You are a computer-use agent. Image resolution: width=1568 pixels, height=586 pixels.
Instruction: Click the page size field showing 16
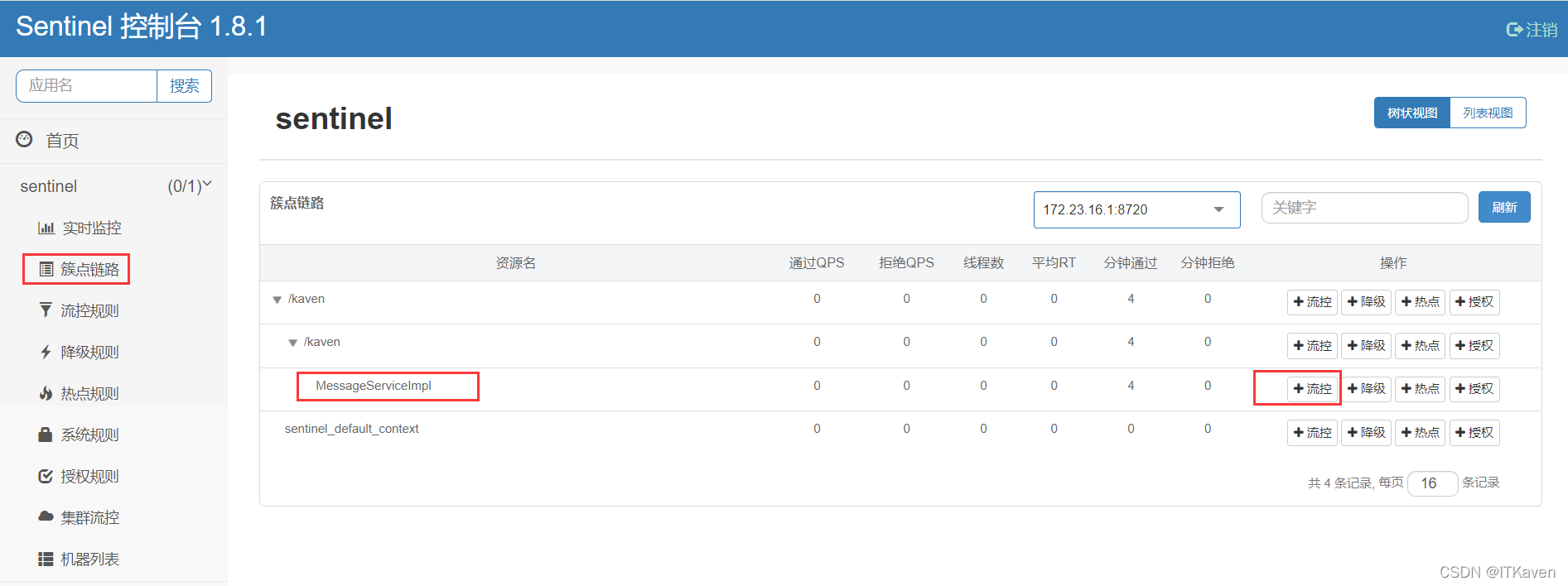coord(1432,483)
